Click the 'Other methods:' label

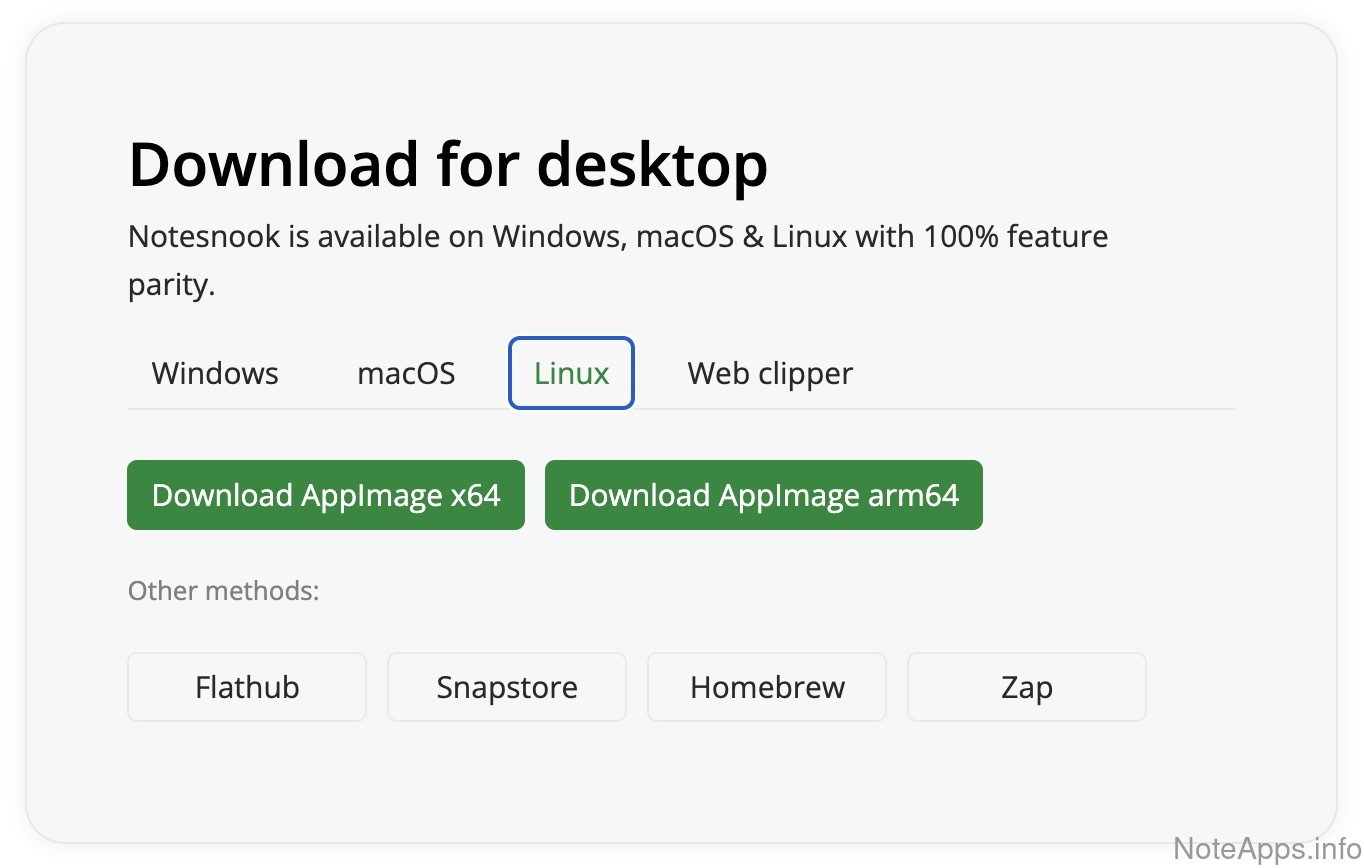(x=223, y=591)
